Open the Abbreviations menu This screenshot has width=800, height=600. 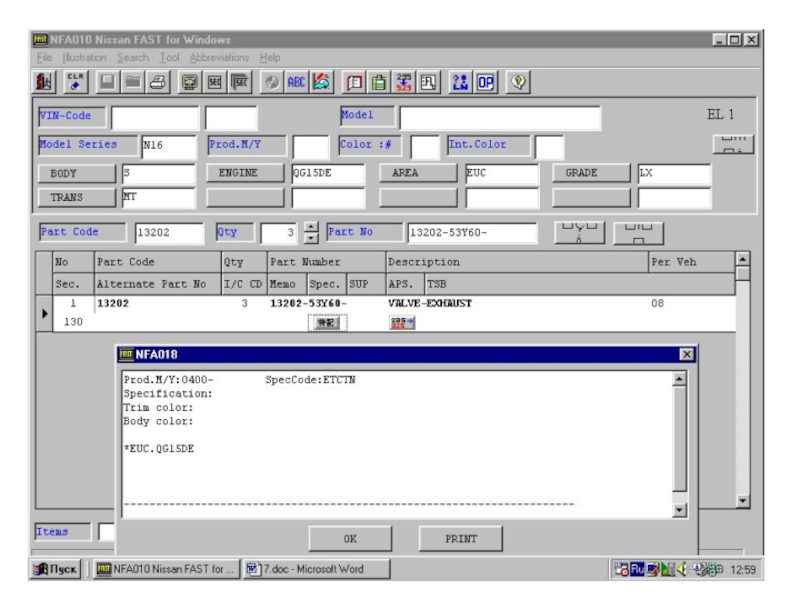click(219, 58)
